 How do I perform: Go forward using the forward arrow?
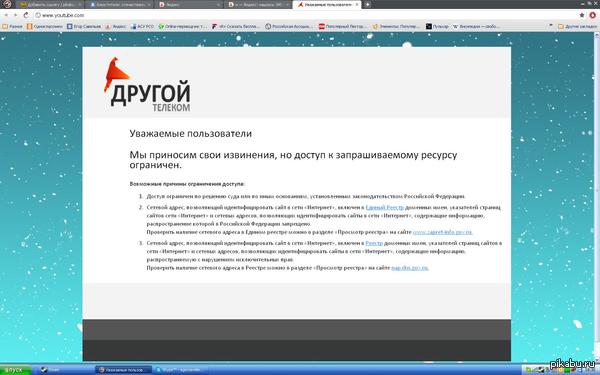click(x=16, y=15)
